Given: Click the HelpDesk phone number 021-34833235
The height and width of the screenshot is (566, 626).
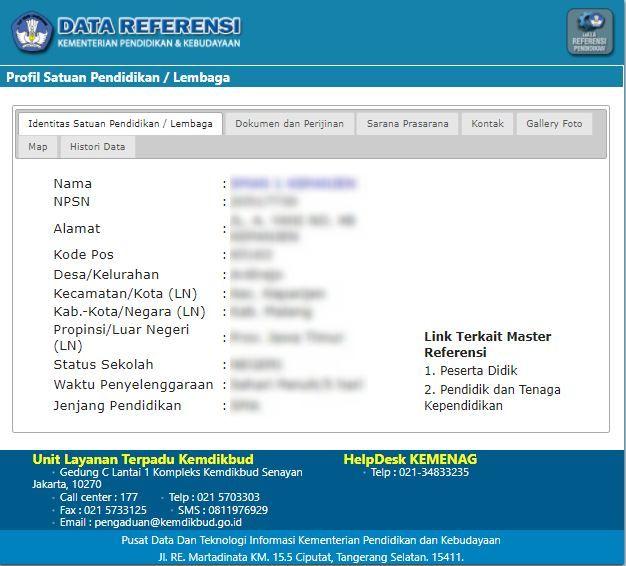Looking at the screenshot, I should [x=419, y=472].
